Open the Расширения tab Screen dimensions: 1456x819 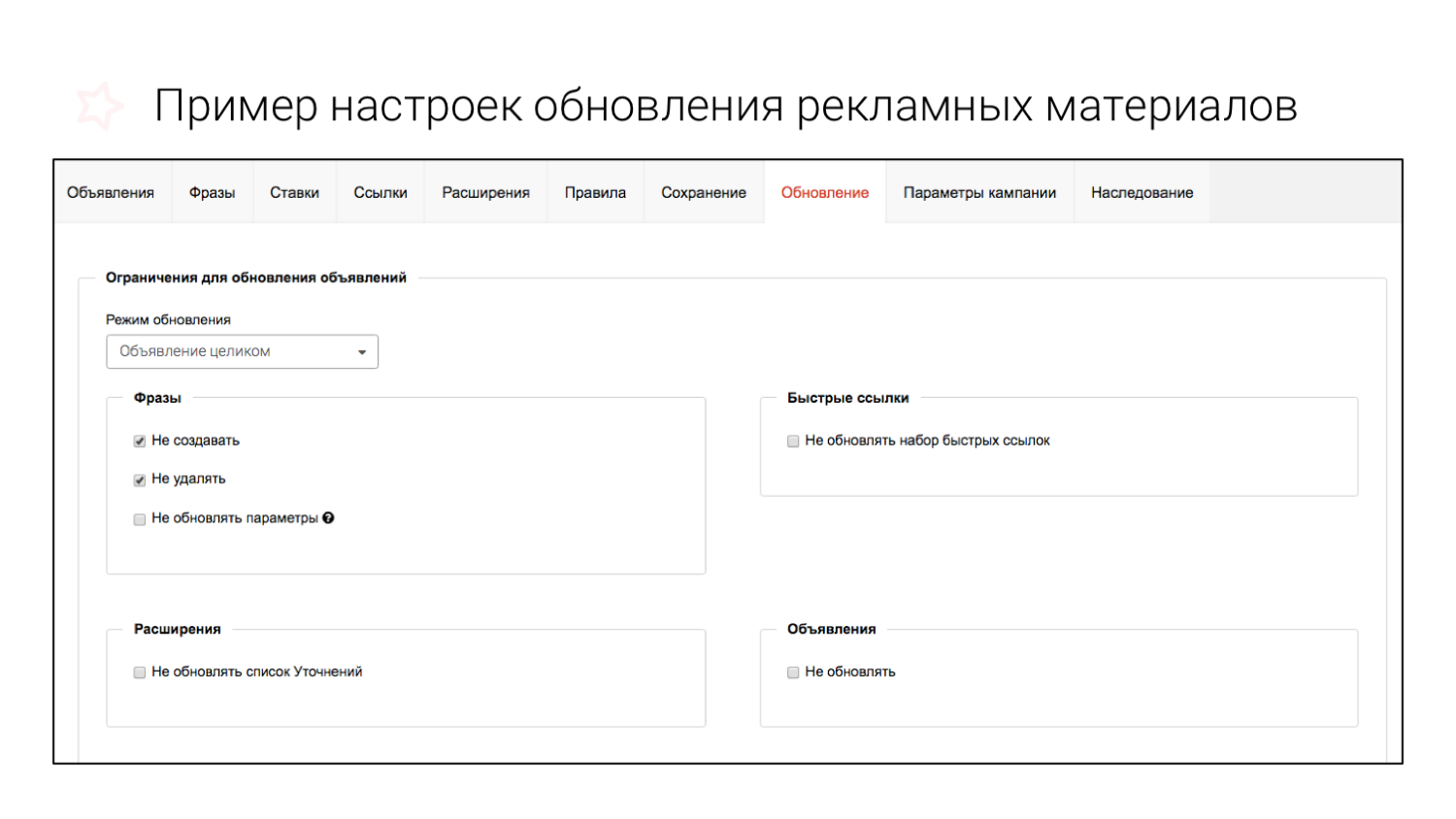485,192
